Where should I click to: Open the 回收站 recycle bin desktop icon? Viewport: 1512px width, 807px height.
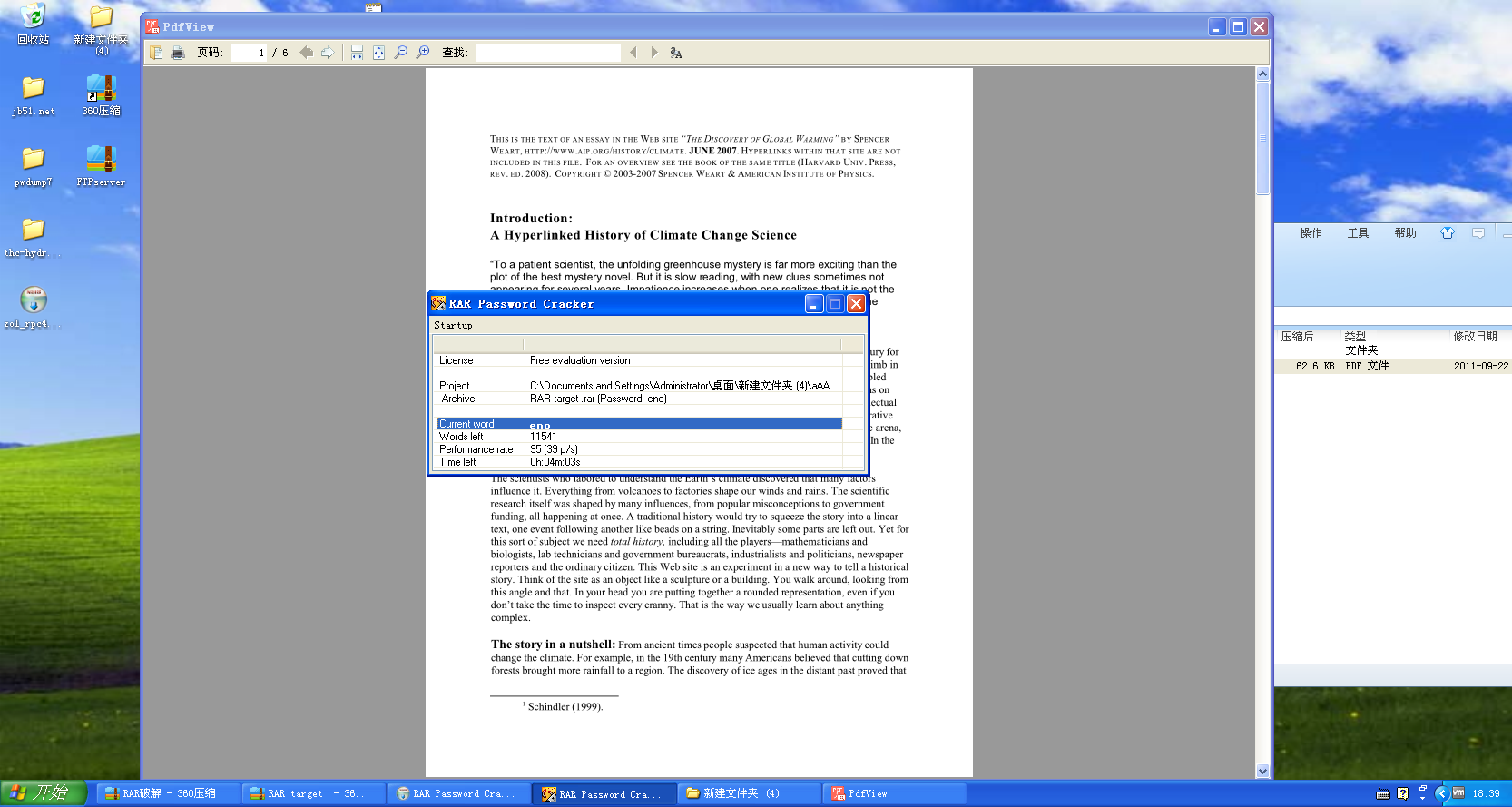point(33,25)
